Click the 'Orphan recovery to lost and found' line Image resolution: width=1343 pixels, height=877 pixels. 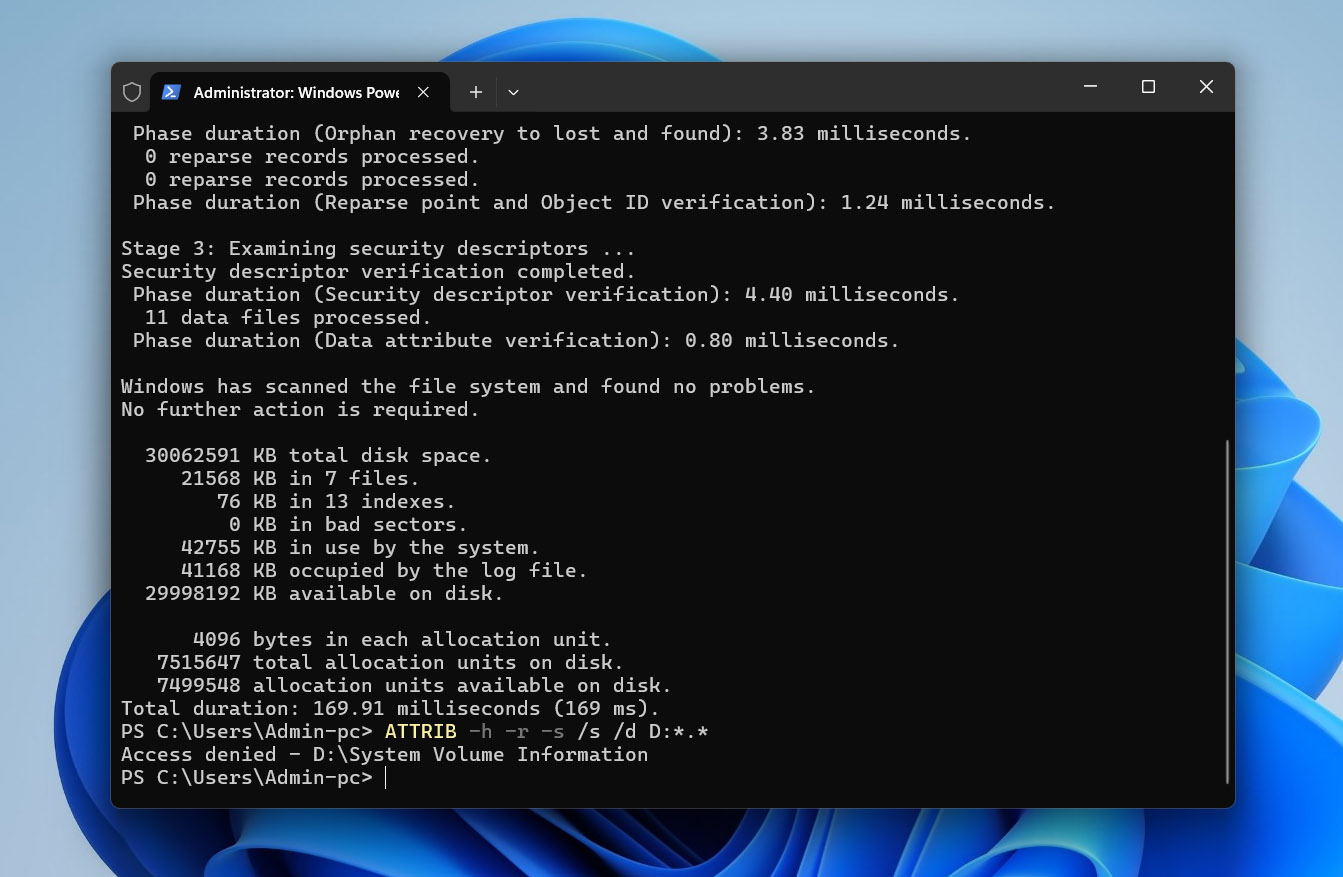click(x=552, y=133)
